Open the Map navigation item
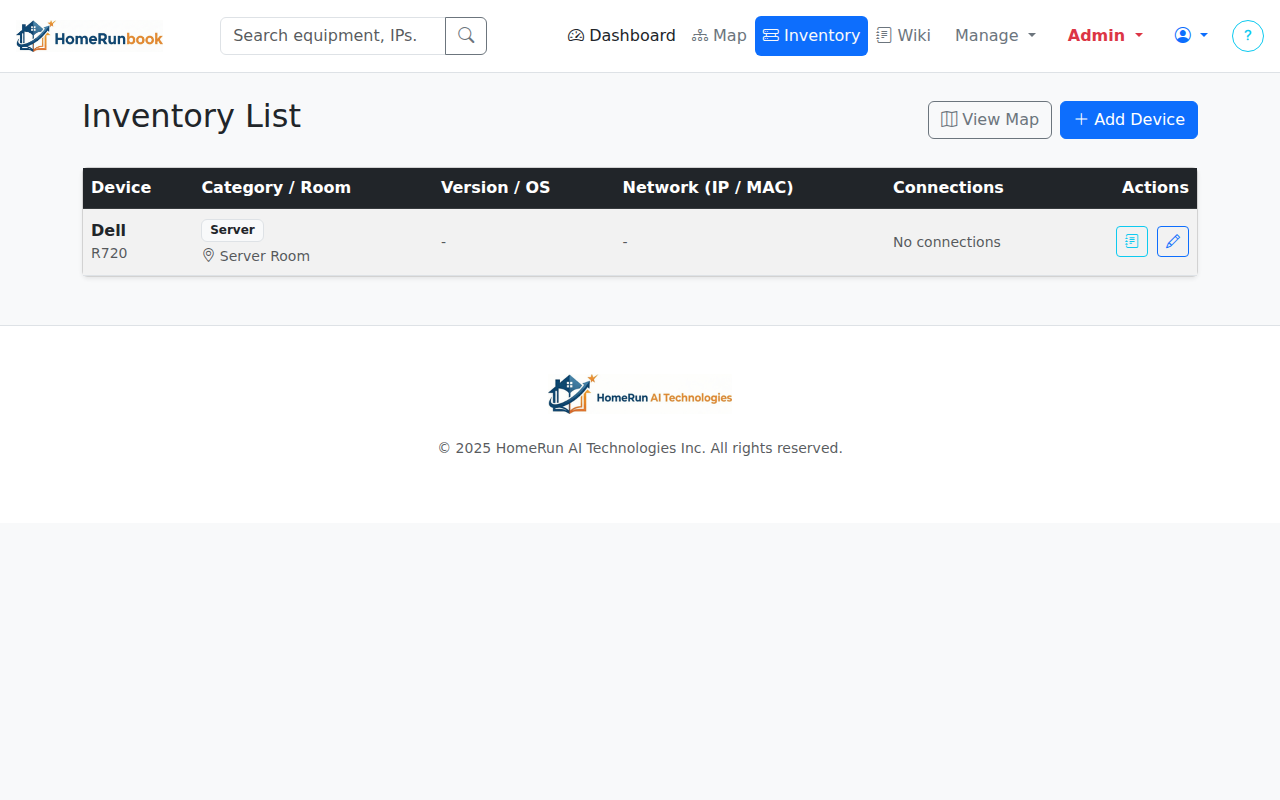The height and width of the screenshot is (800, 1280). tap(719, 35)
